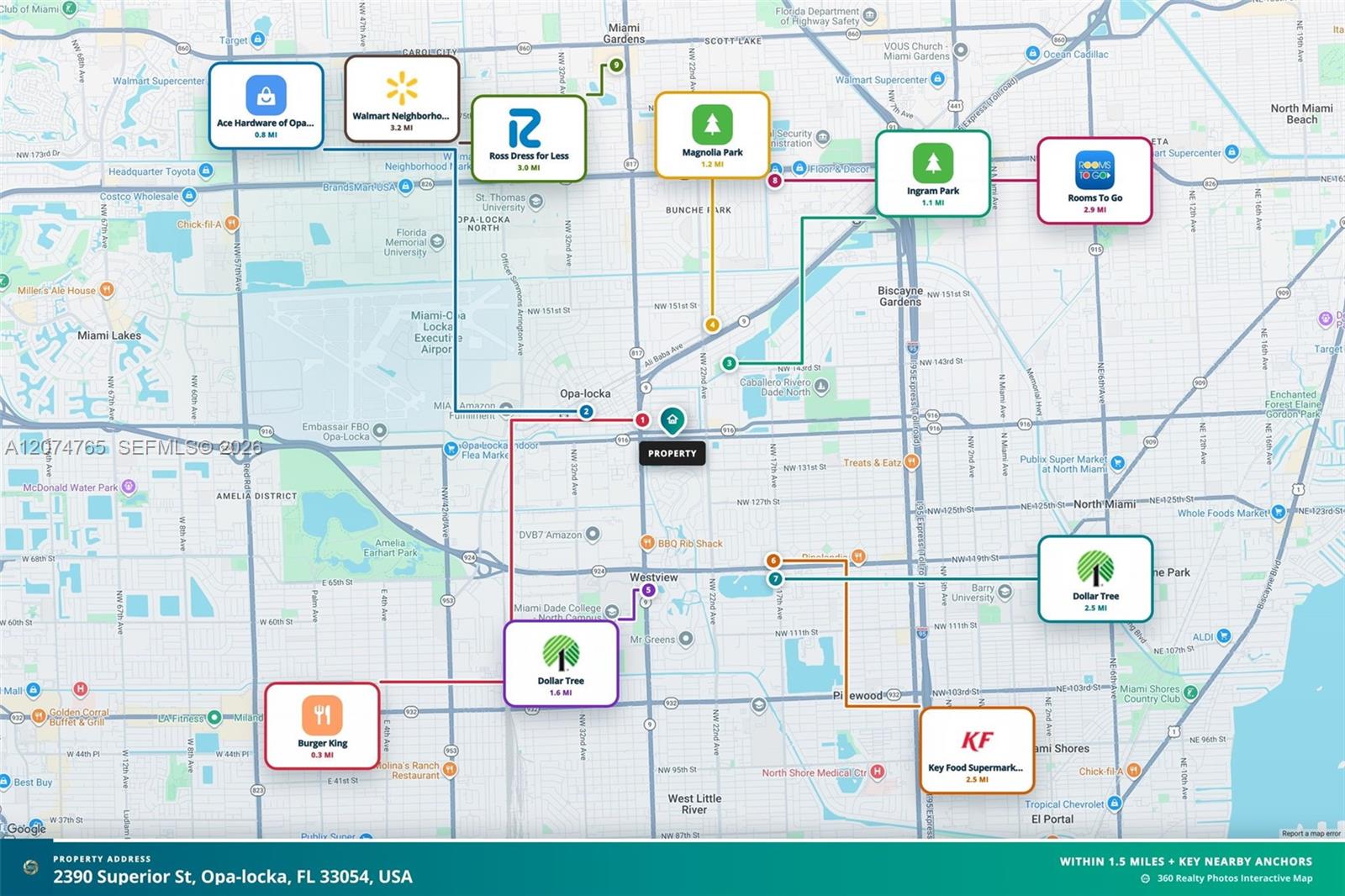Click the Google logo on the map
Image resolution: width=1345 pixels, height=896 pixels.
pos(26,829)
